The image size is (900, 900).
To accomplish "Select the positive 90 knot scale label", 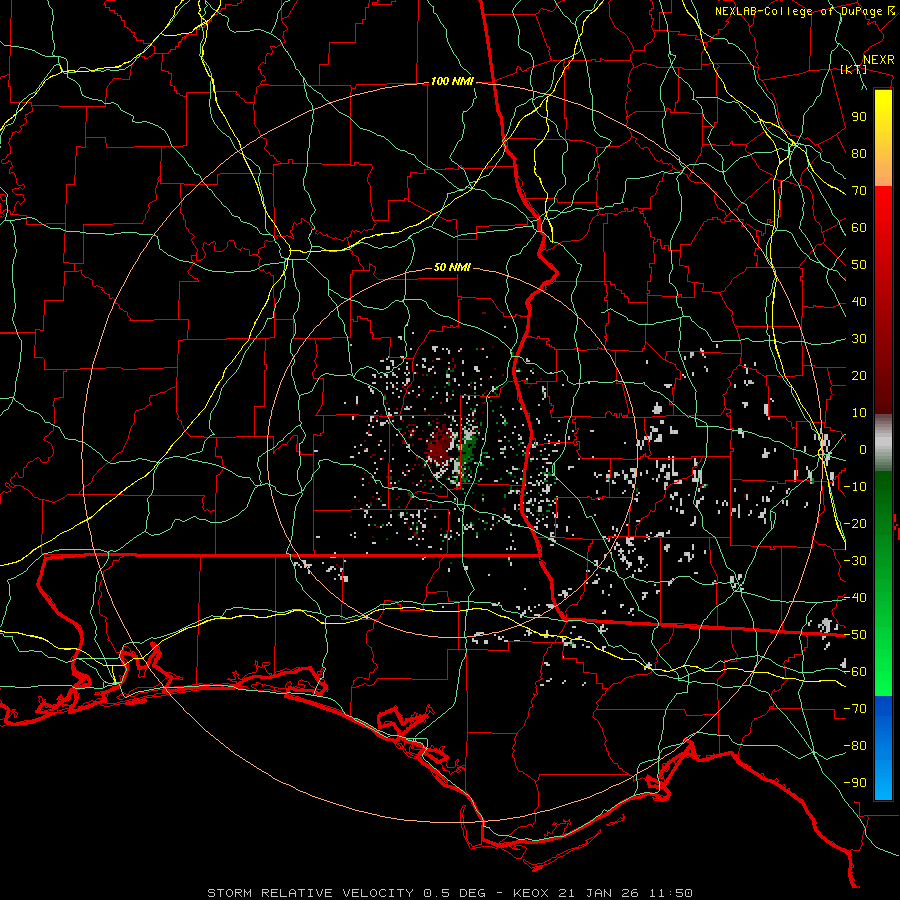I will click(x=859, y=117).
